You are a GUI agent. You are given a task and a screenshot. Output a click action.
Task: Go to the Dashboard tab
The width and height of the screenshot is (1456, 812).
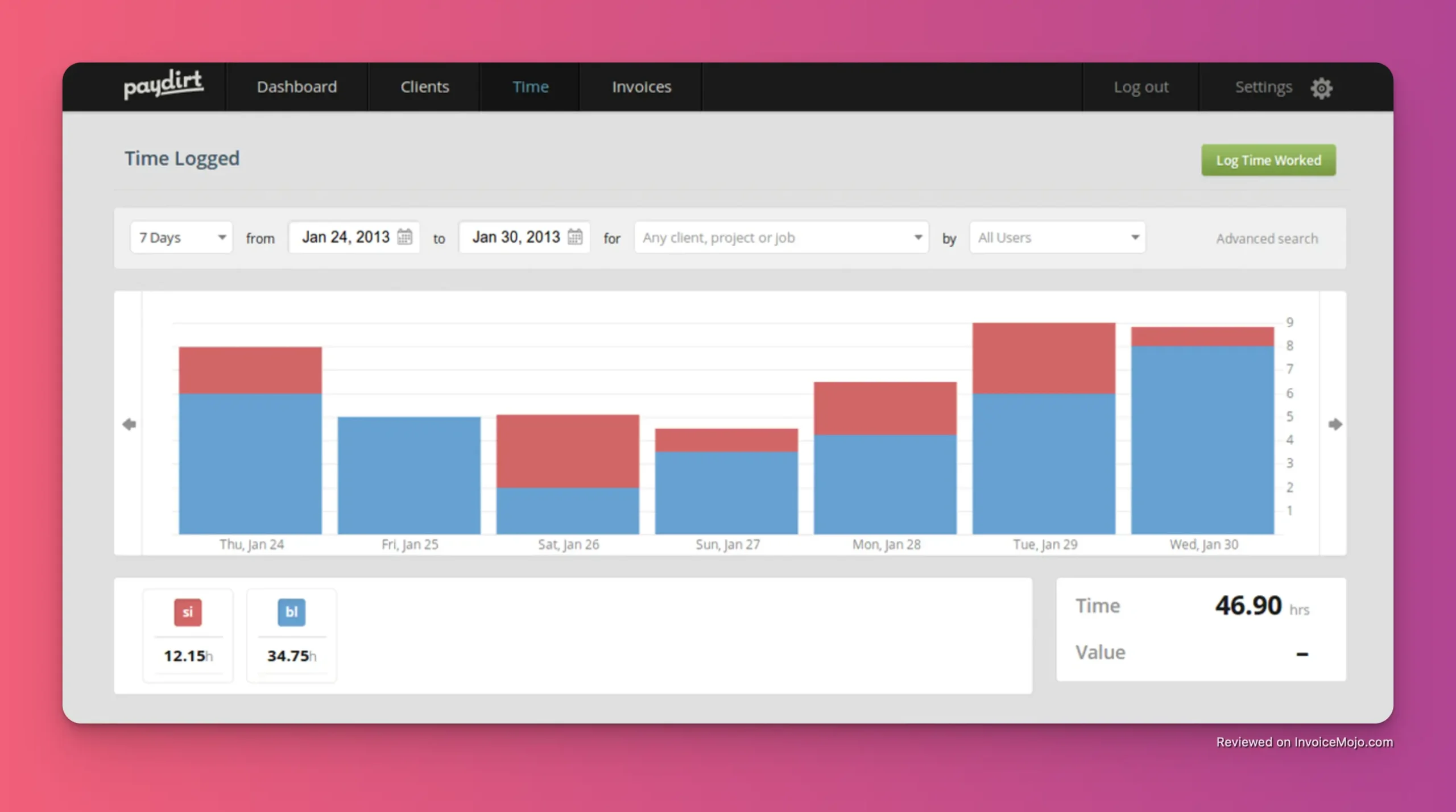(x=296, y=87)
